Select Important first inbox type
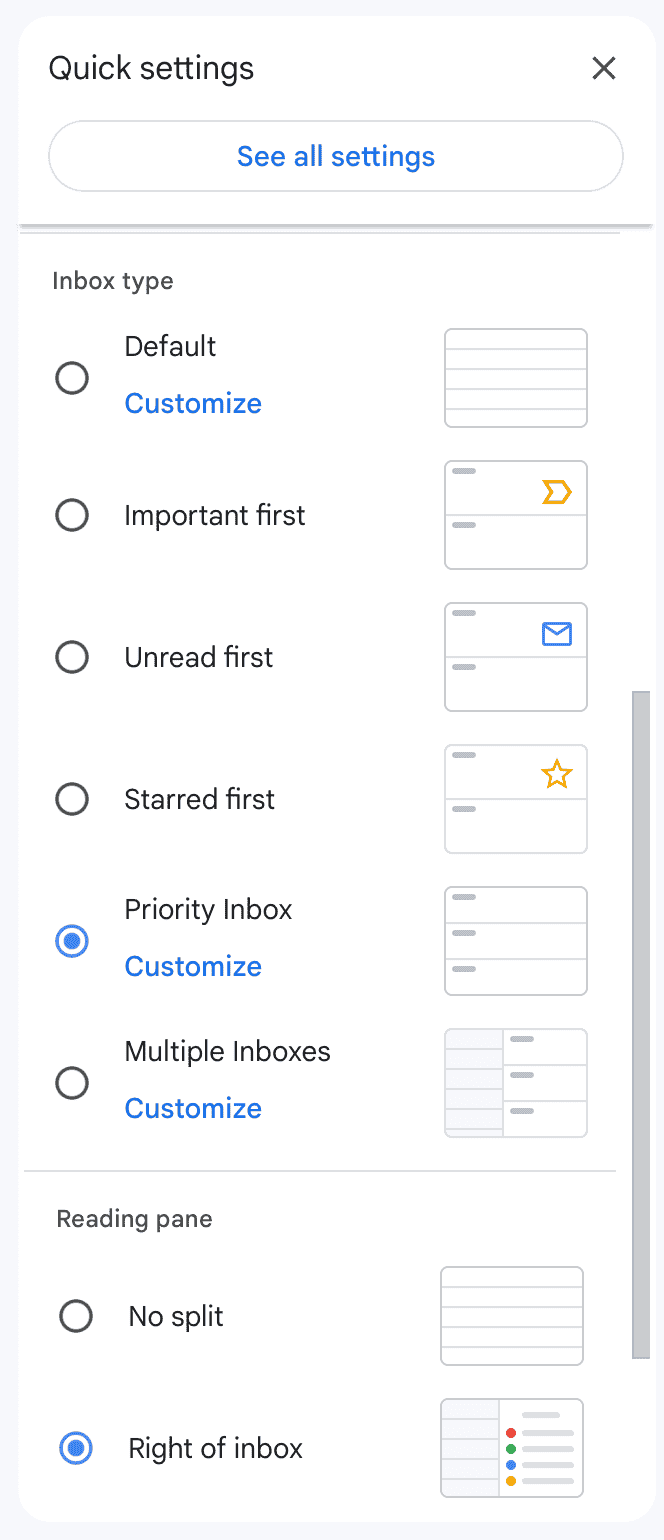664x1540 pixels. point(72,515)
